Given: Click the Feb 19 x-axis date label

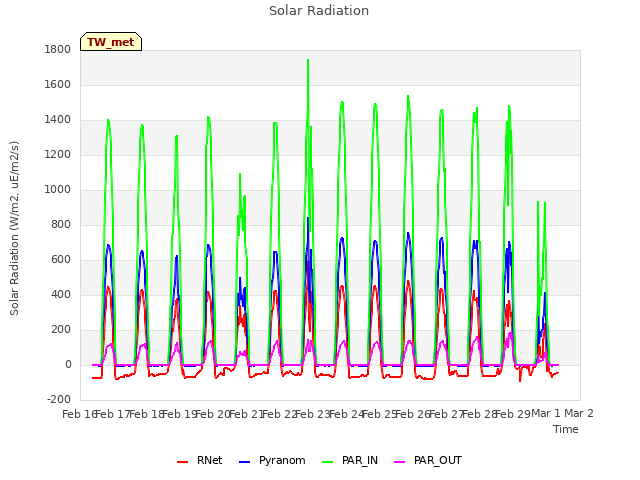Looking at the screenshot, I should tap(180, 414).
